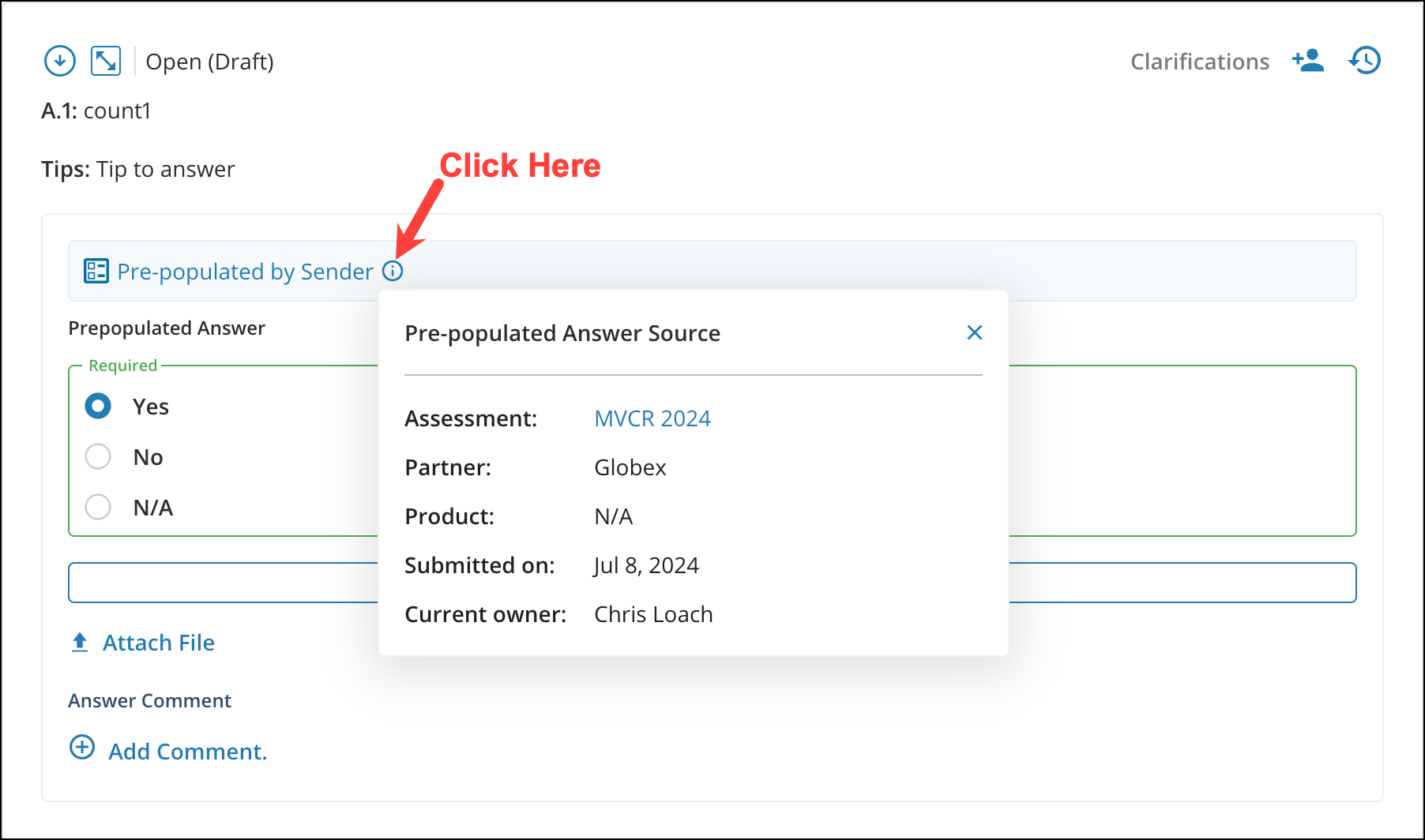Click the pre-populated list icon

[x=96, y=272]
